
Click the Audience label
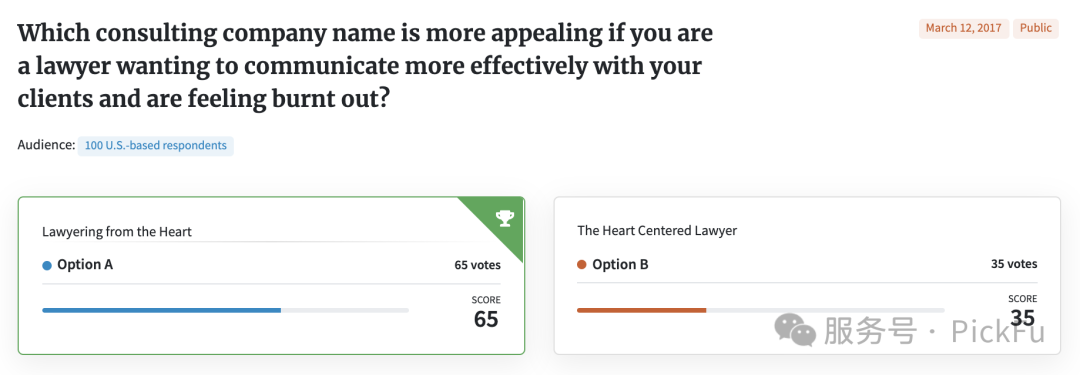click(46, 145)
